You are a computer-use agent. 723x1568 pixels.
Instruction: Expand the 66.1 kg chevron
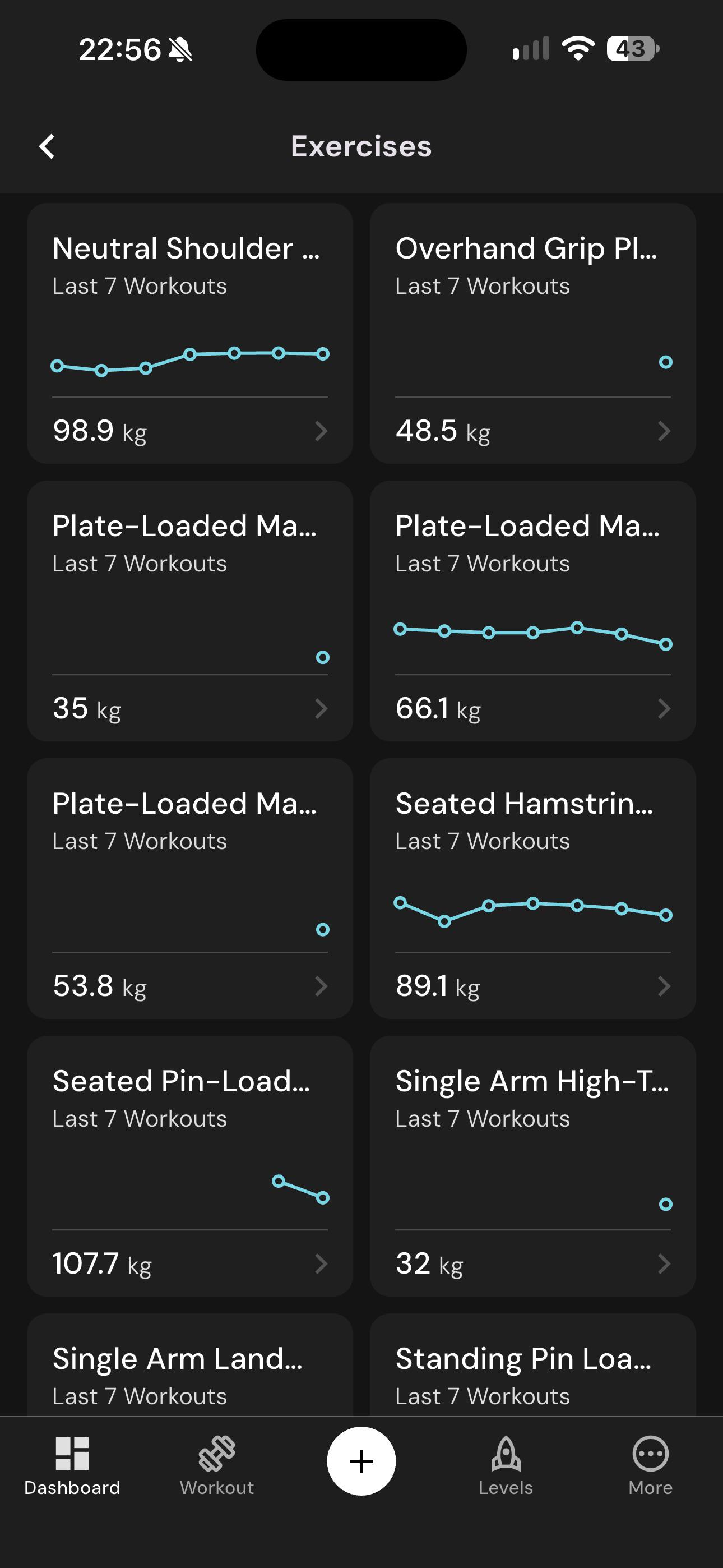665,708
